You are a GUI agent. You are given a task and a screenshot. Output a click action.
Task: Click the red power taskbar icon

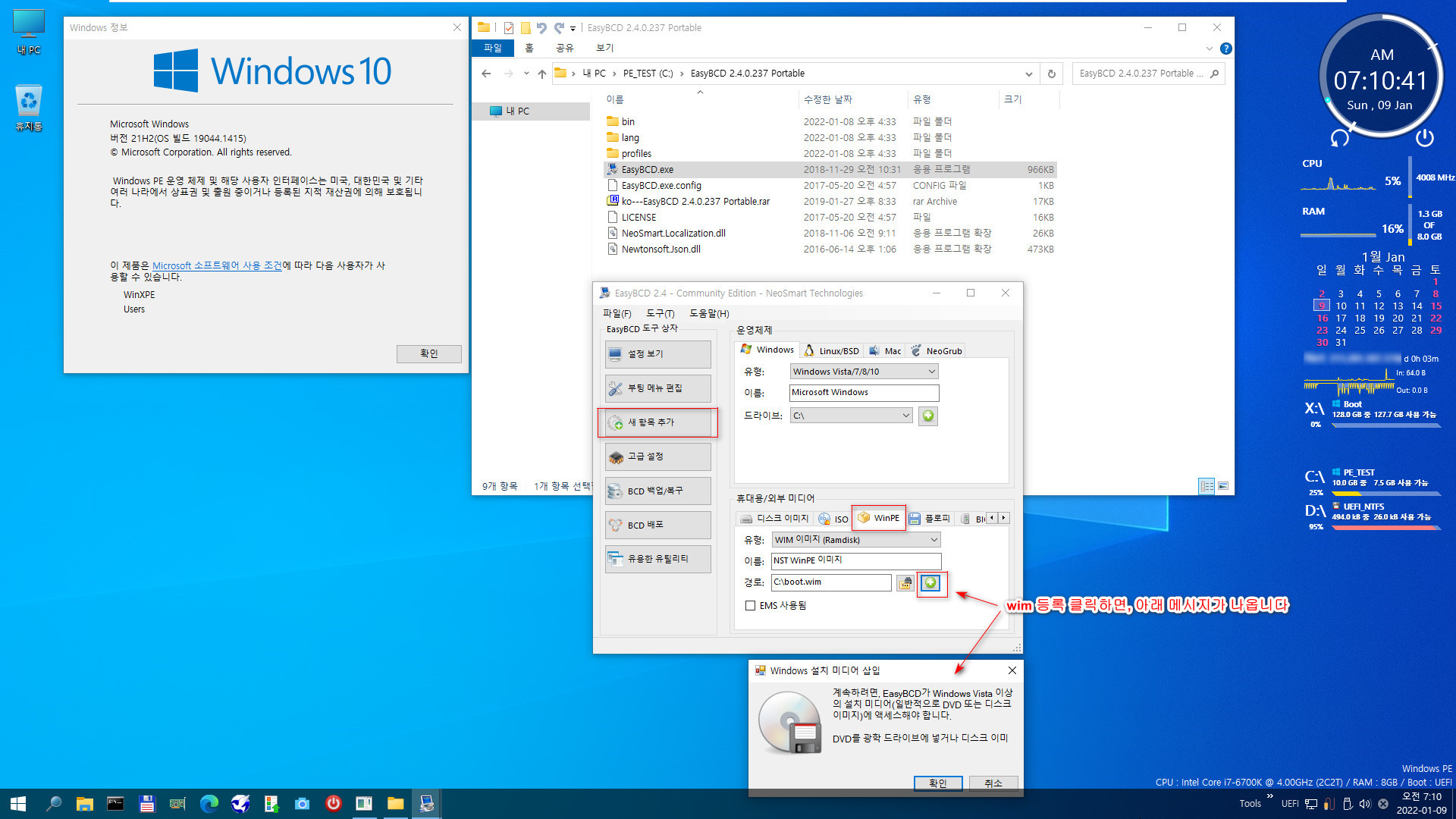coord(333,804)
